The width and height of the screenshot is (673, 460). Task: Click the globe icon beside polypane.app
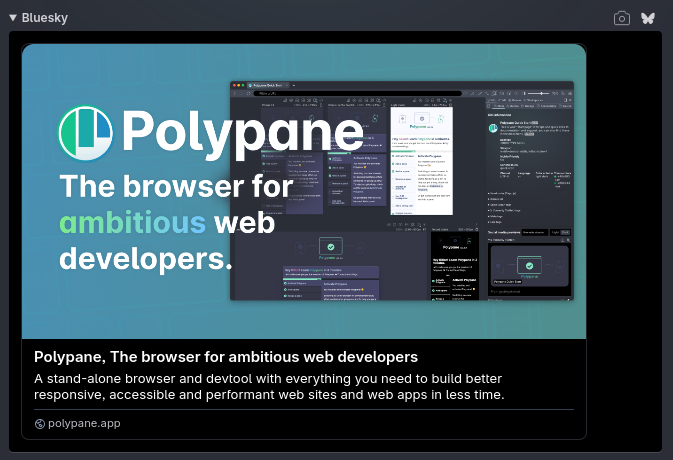(x=39, y=424)
